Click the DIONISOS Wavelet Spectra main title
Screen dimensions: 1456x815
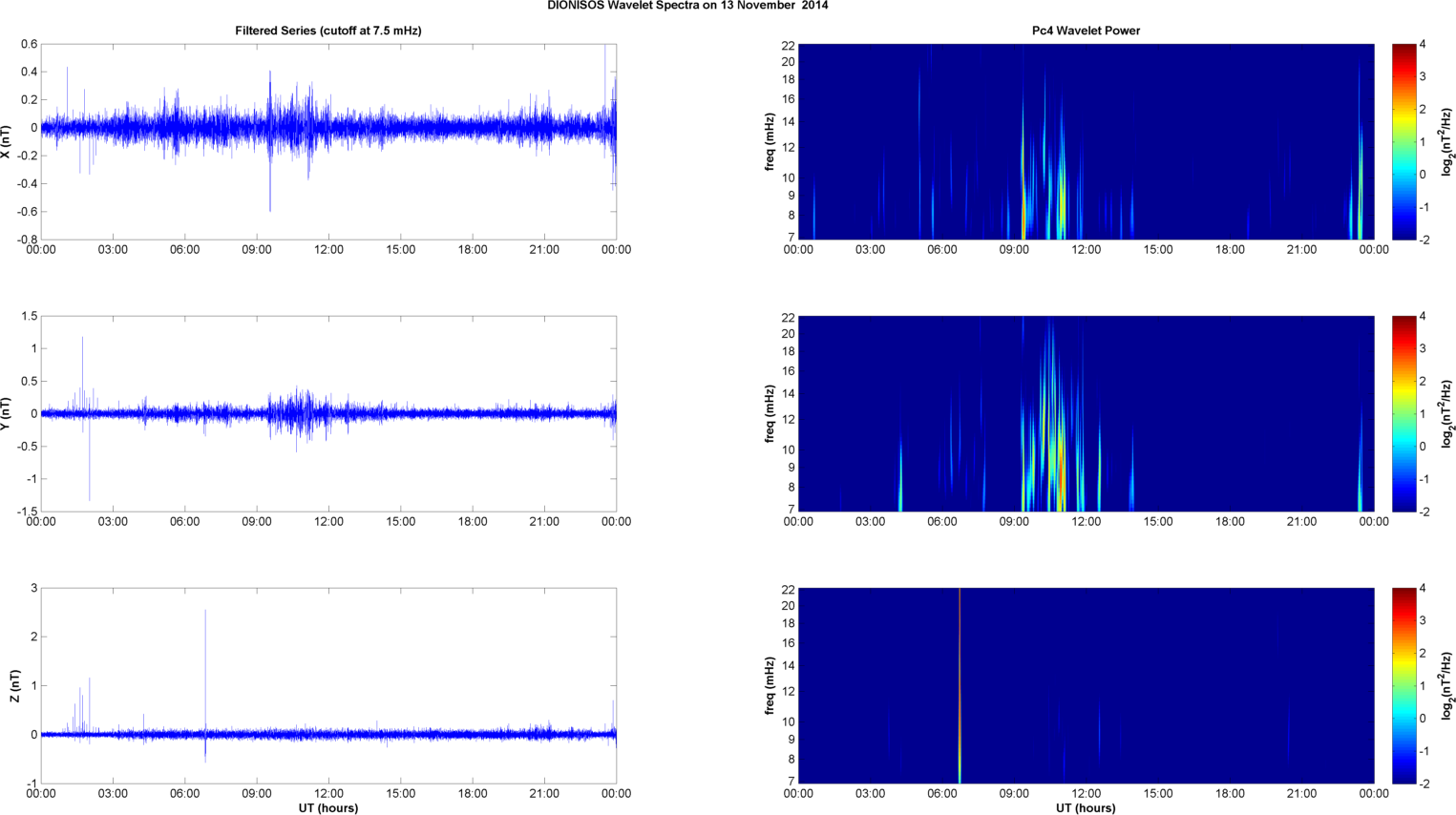tap(687, 6)
